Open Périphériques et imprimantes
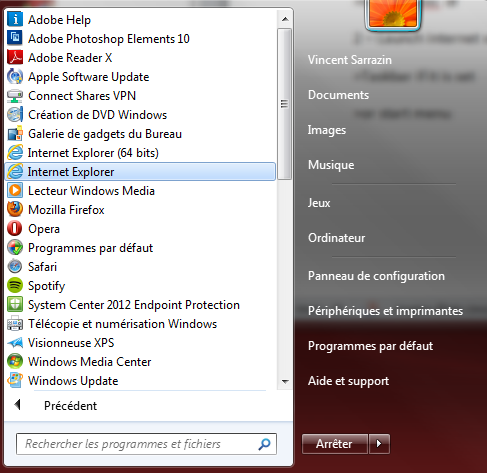 click(385, 311)
